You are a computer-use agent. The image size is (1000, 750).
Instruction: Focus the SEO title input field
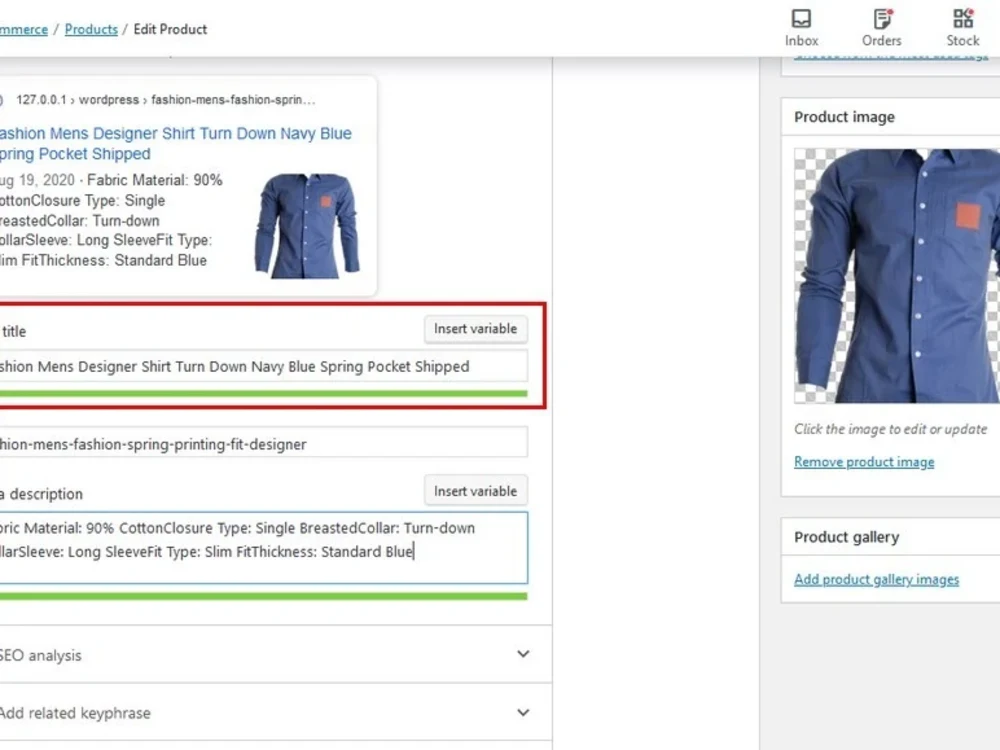pos(263,367)
